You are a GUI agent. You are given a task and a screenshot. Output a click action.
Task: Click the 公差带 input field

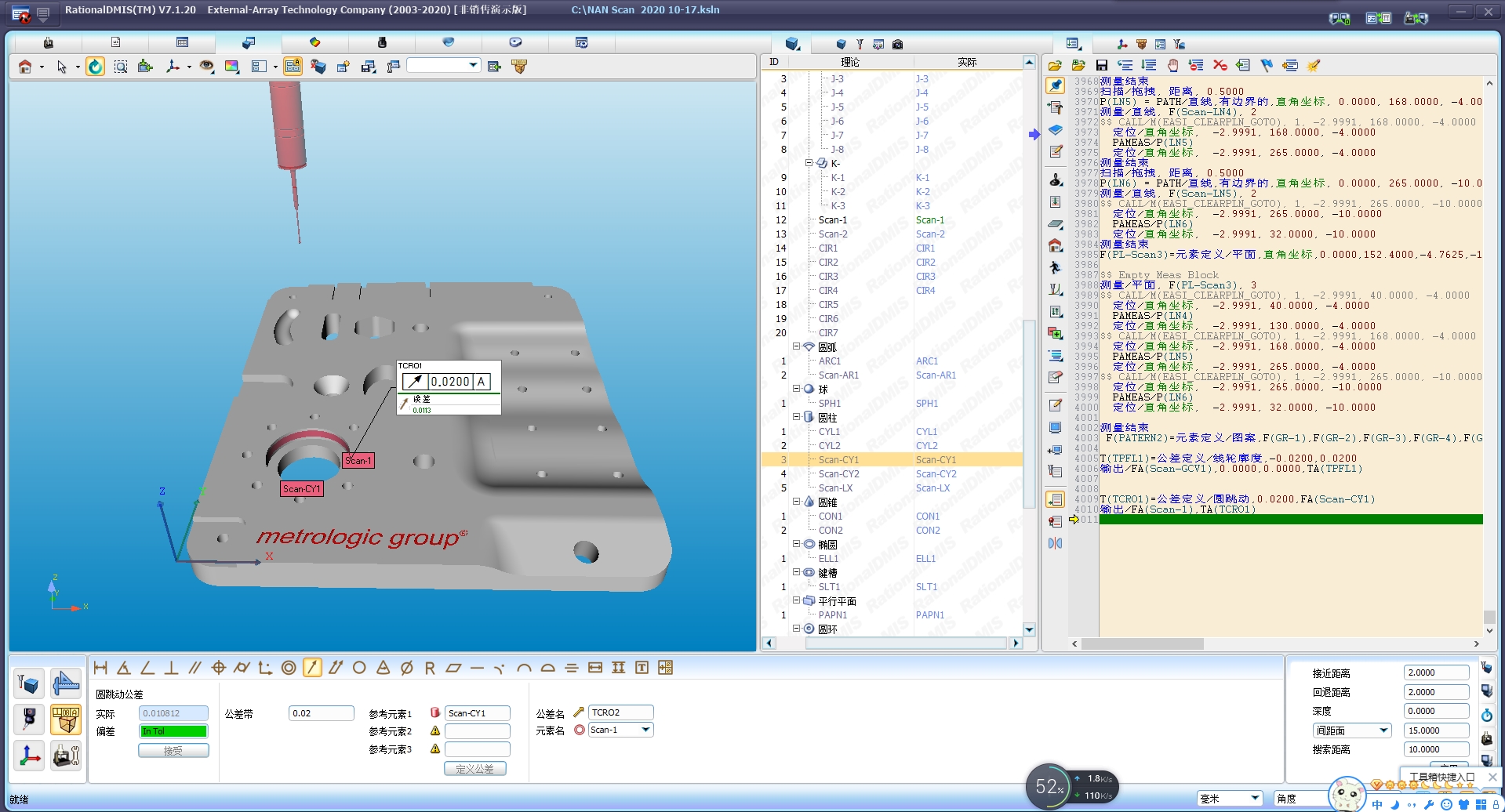point(322,713)
